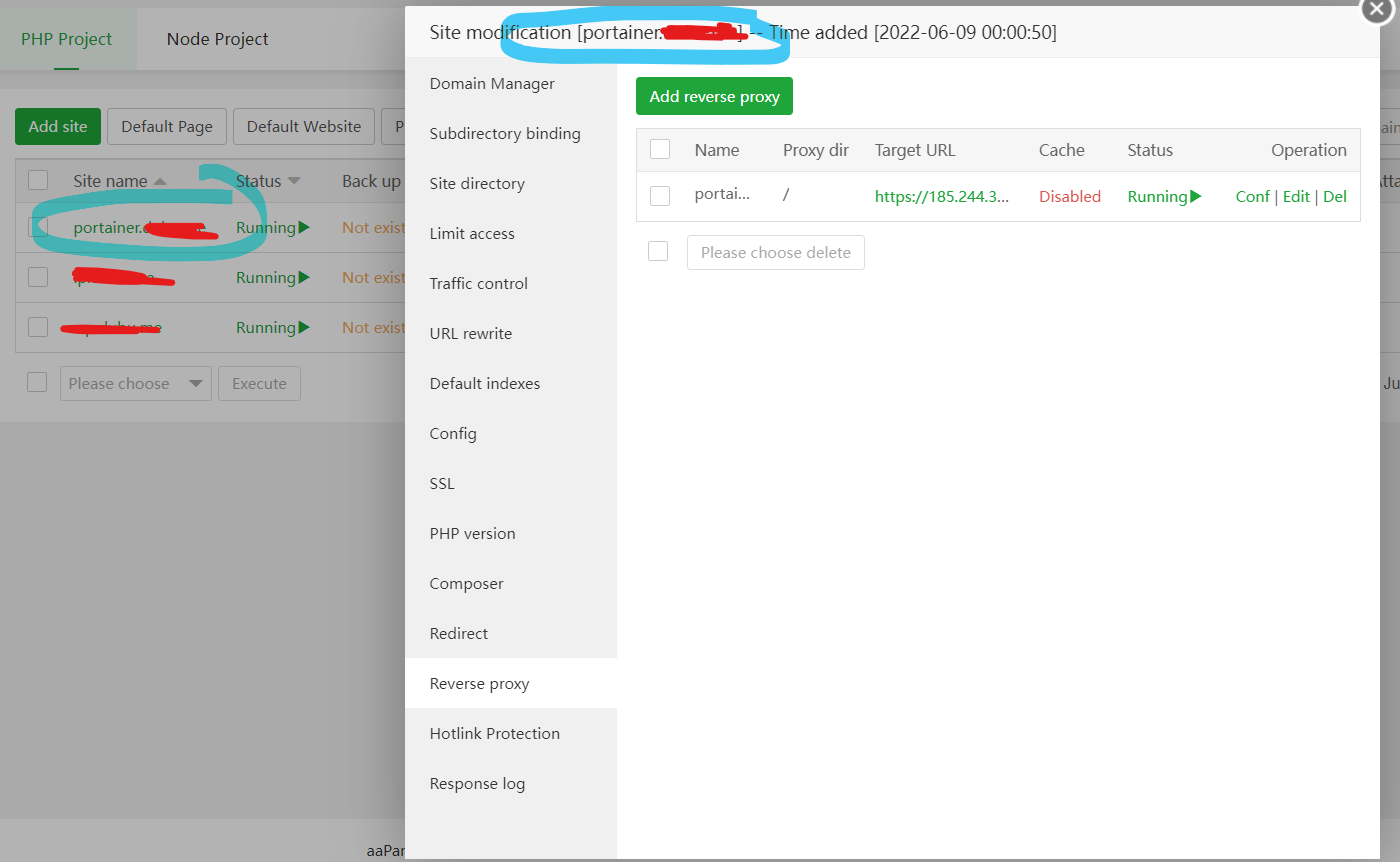Click the Execute button
Viewport: 1400px width, 862px height.
pos(259,383)
